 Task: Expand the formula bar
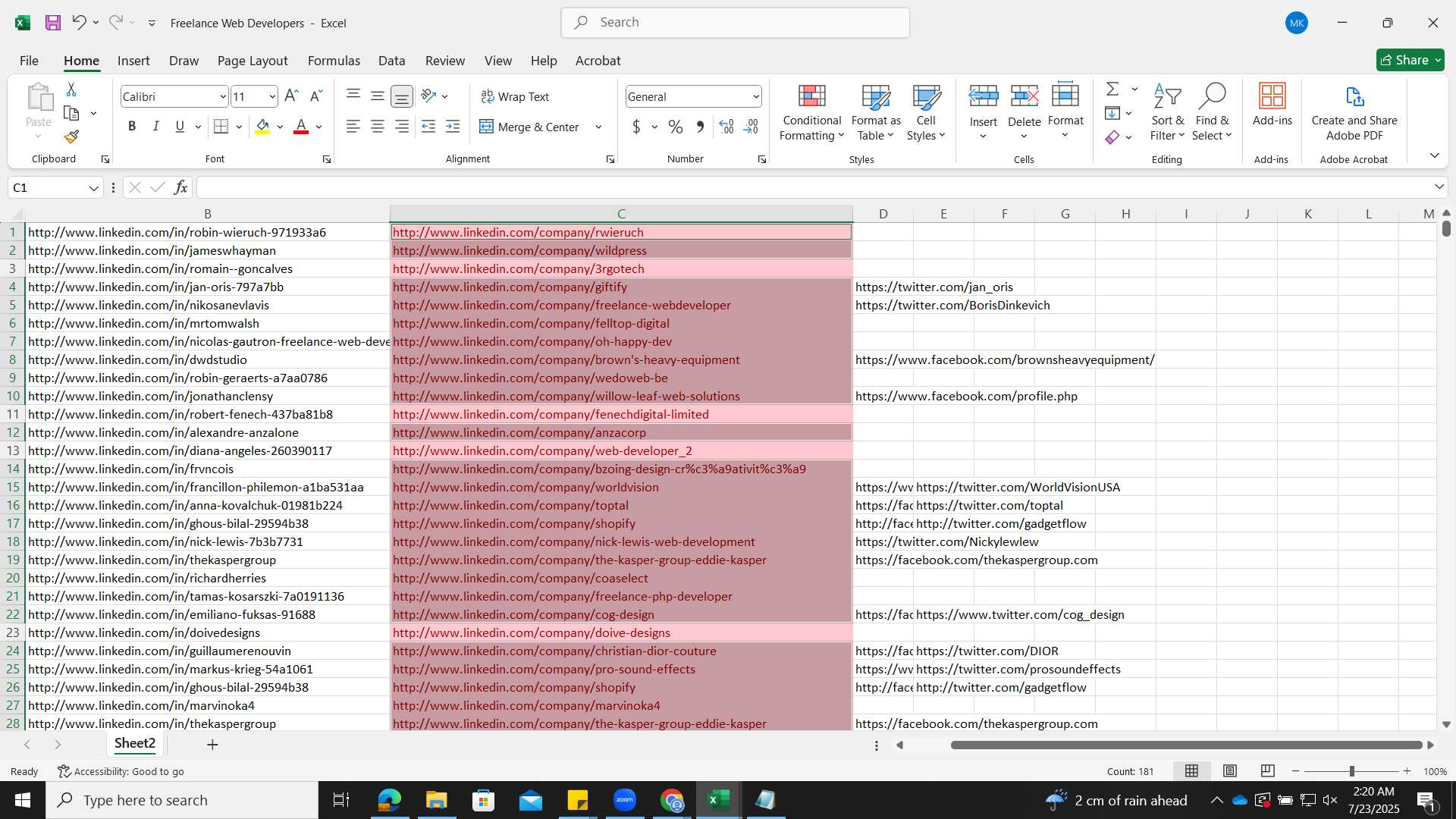(x=1439, y=187)
